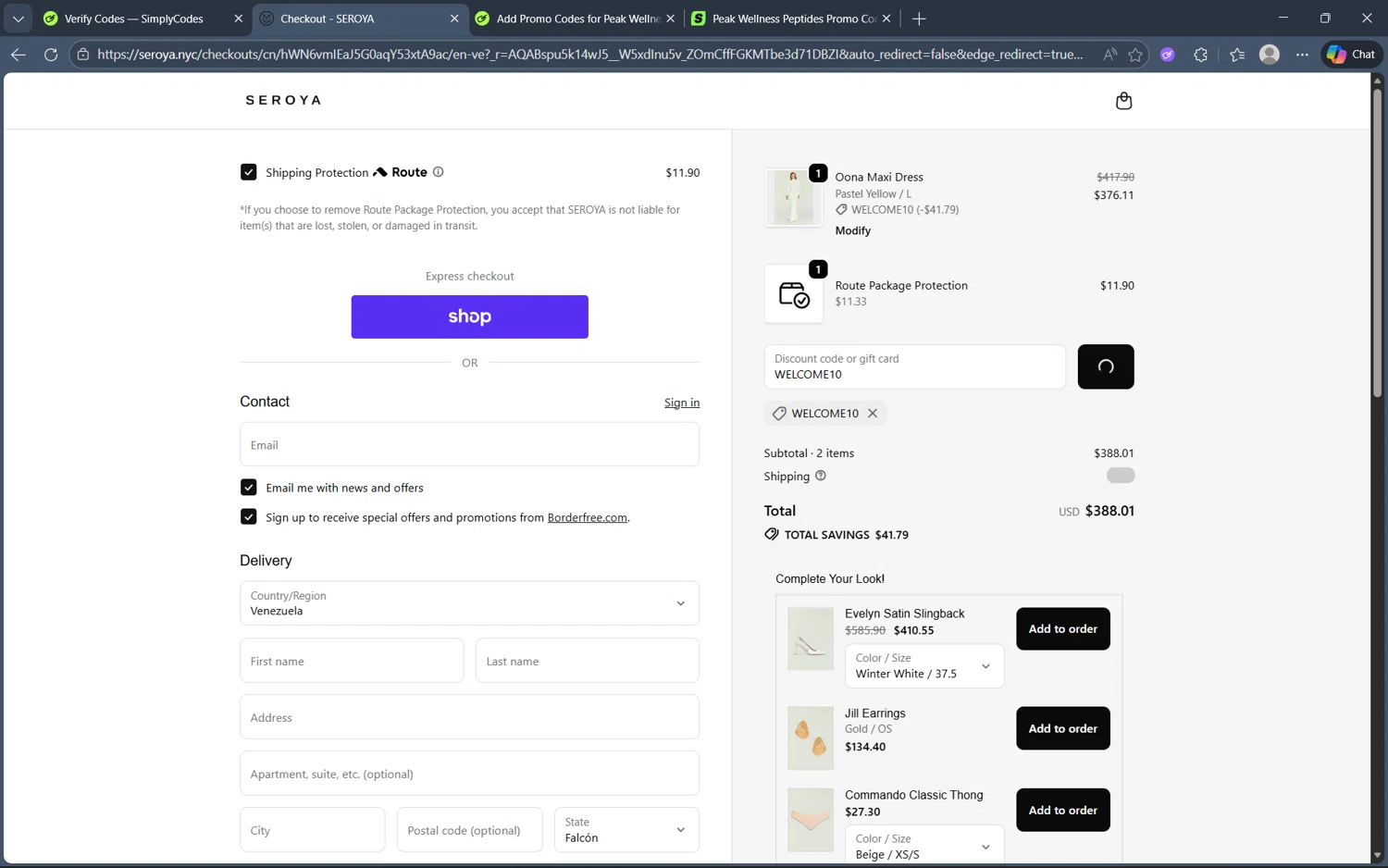Add Commando Classic Thong to order
1388x868 pixels.
coord(1062,810)
